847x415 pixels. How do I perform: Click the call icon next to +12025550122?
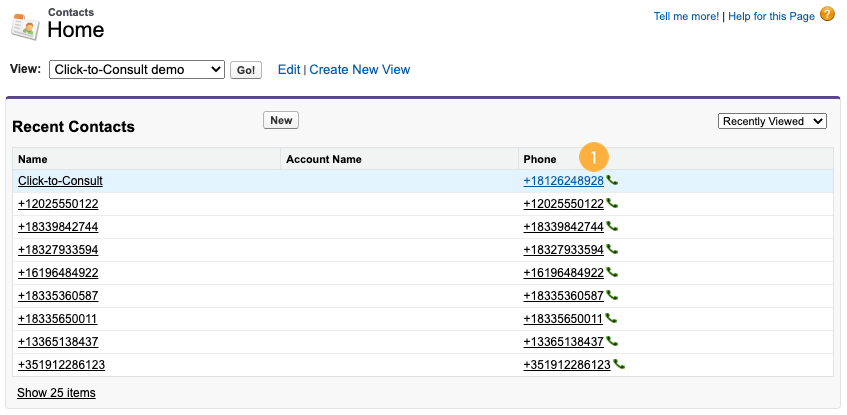pyautogui.click(x=612, y=203)
